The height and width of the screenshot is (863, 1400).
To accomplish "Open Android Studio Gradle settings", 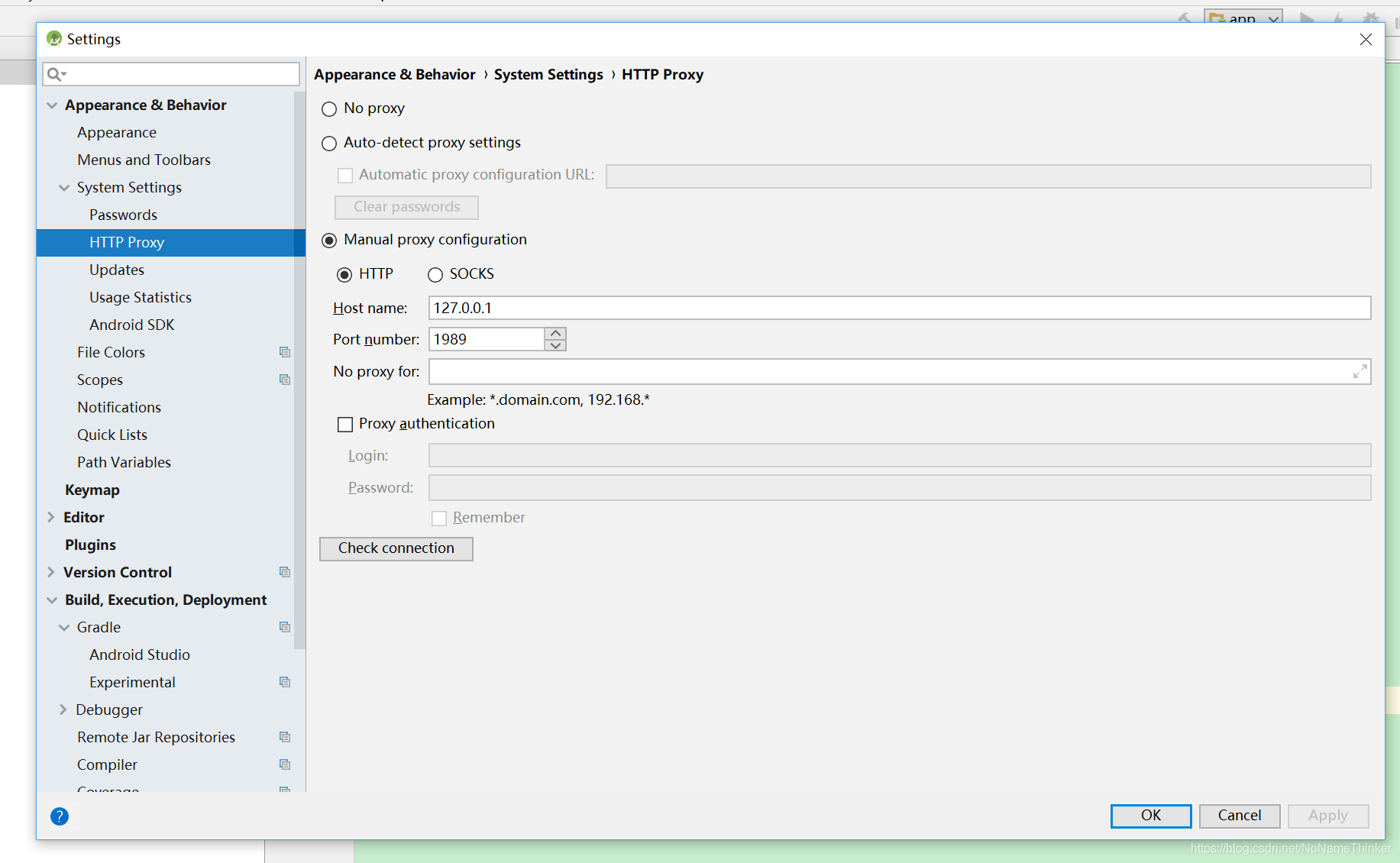I will coord(140,655).
